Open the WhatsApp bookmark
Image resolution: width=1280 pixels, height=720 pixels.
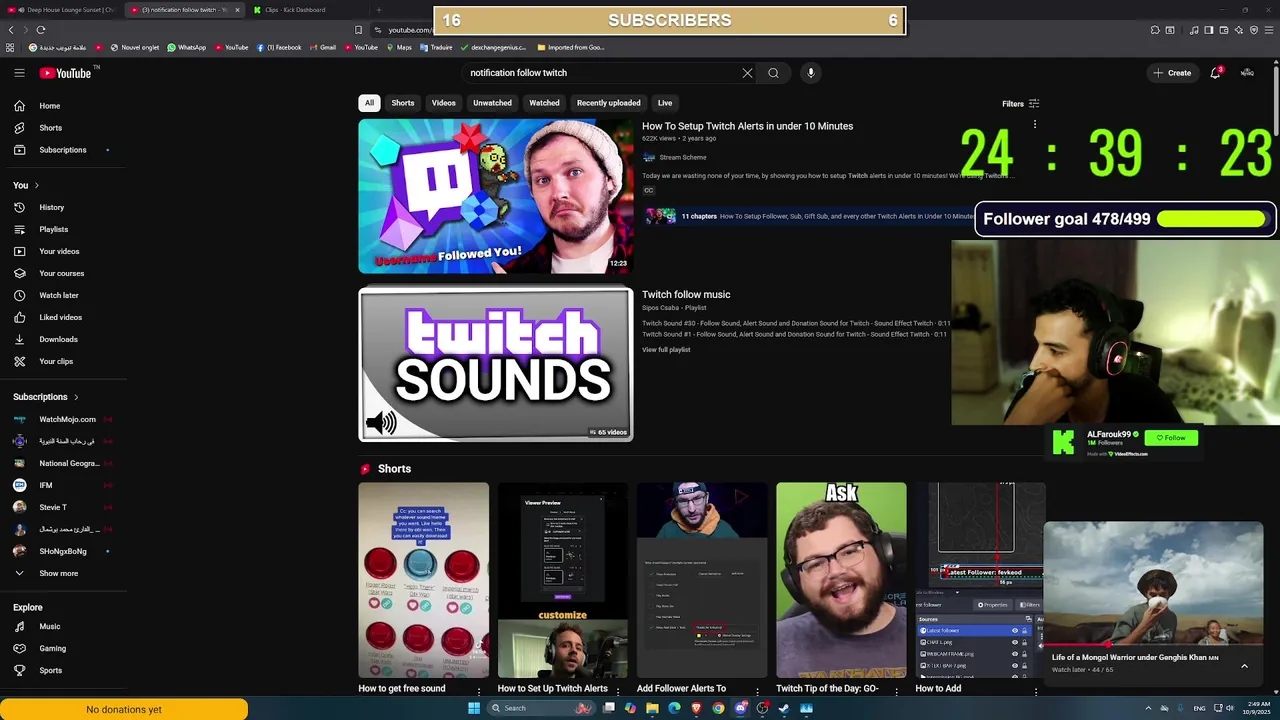click(187, 47)
